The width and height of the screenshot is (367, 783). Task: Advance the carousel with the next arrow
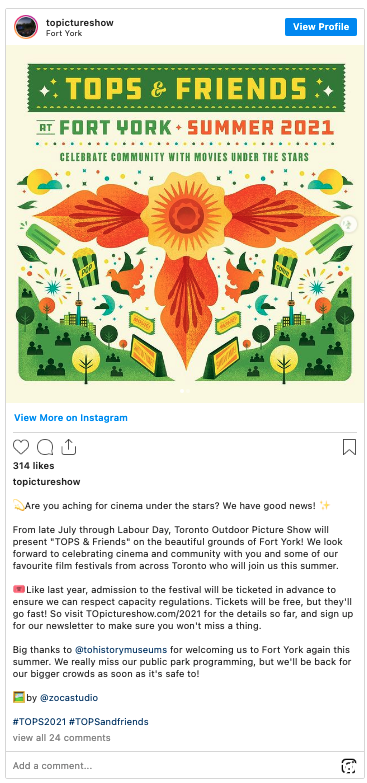(x=351, y=223)
